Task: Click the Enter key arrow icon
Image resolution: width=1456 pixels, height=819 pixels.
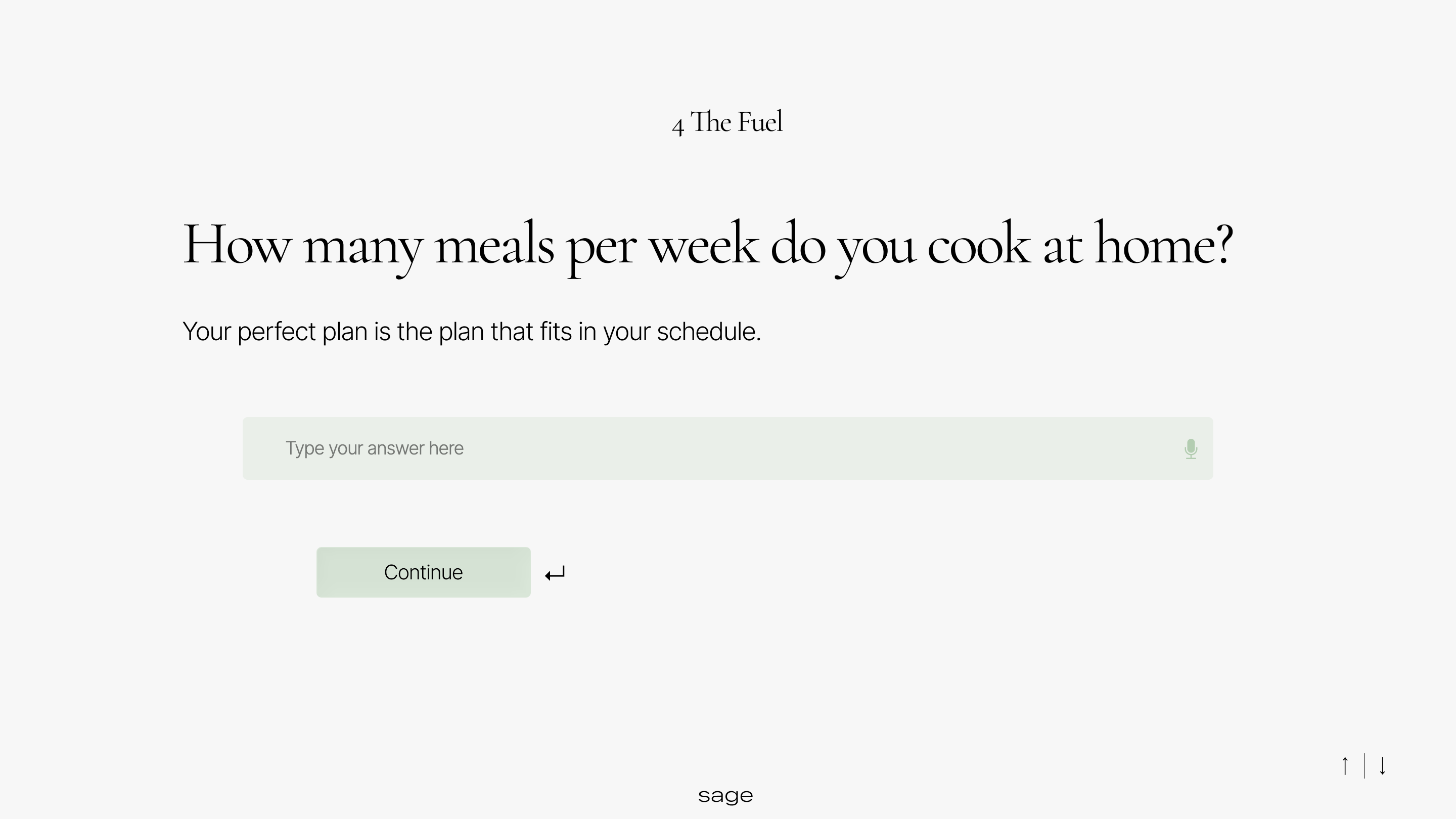Action: point(555,574)
